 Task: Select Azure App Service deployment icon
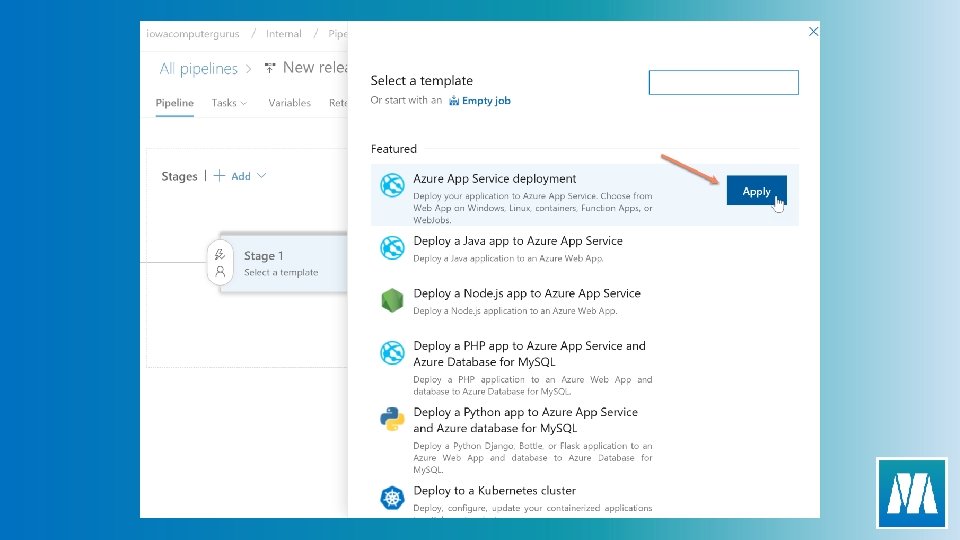(x=392, y=185)
